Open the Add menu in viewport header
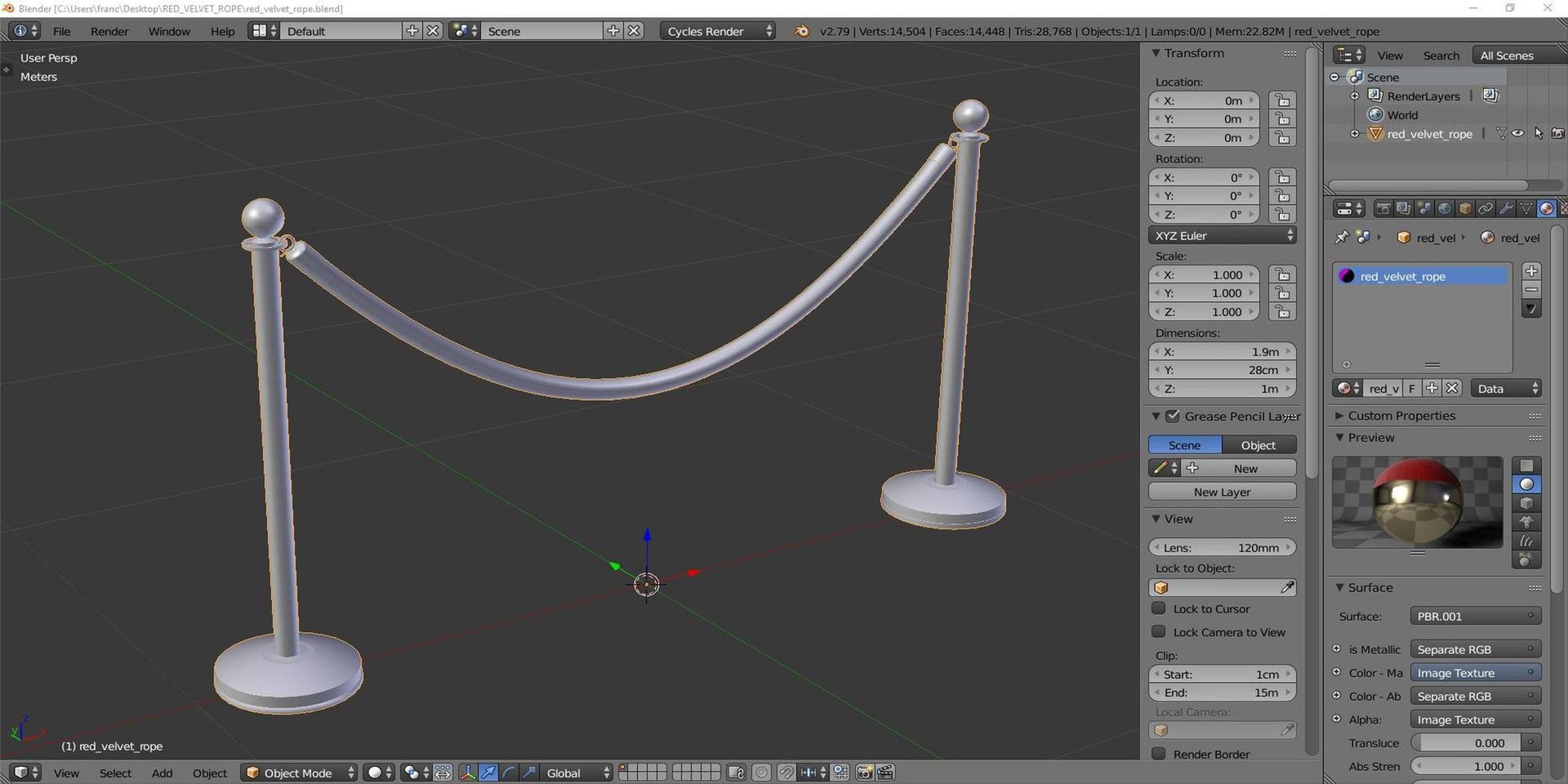Viewport: 1568px width, 784px height. click(162, 773)
